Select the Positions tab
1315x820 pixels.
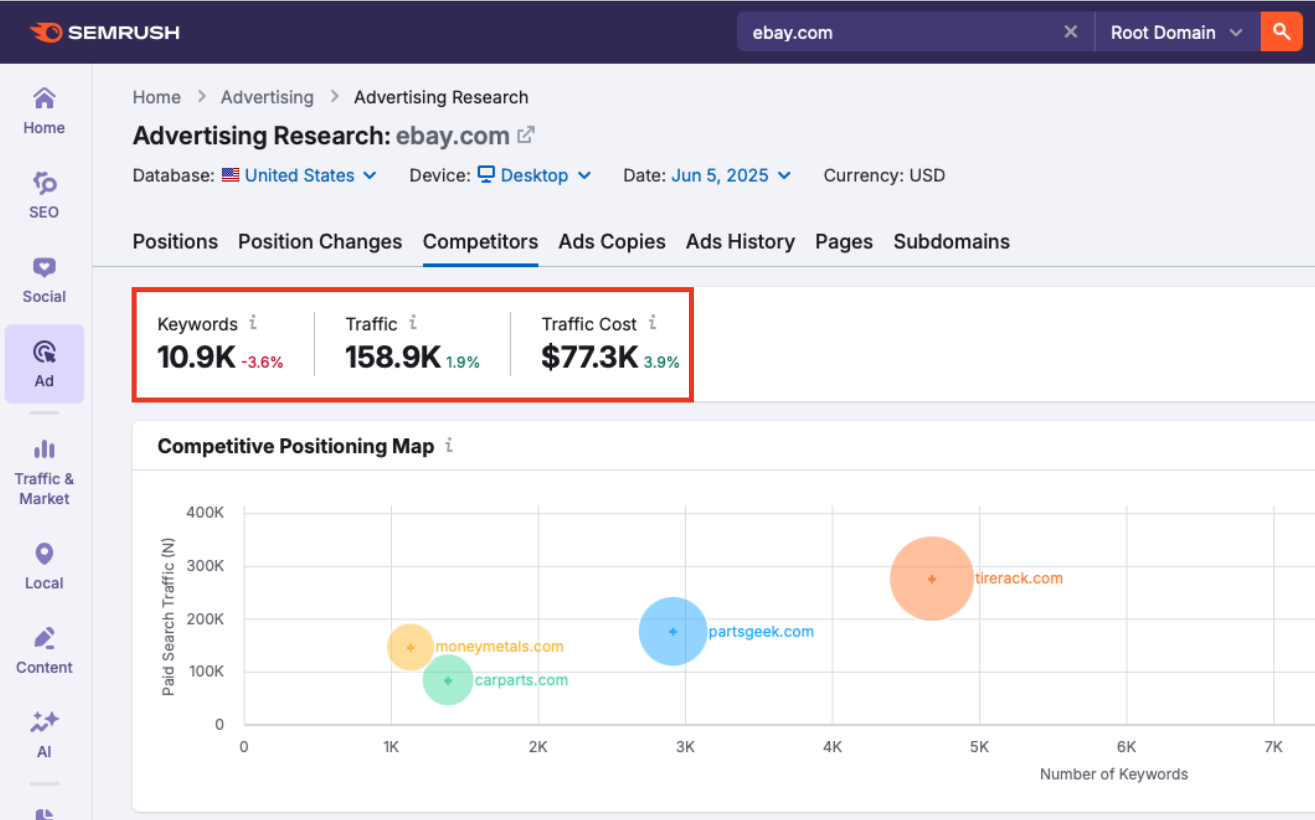(175, 241)
